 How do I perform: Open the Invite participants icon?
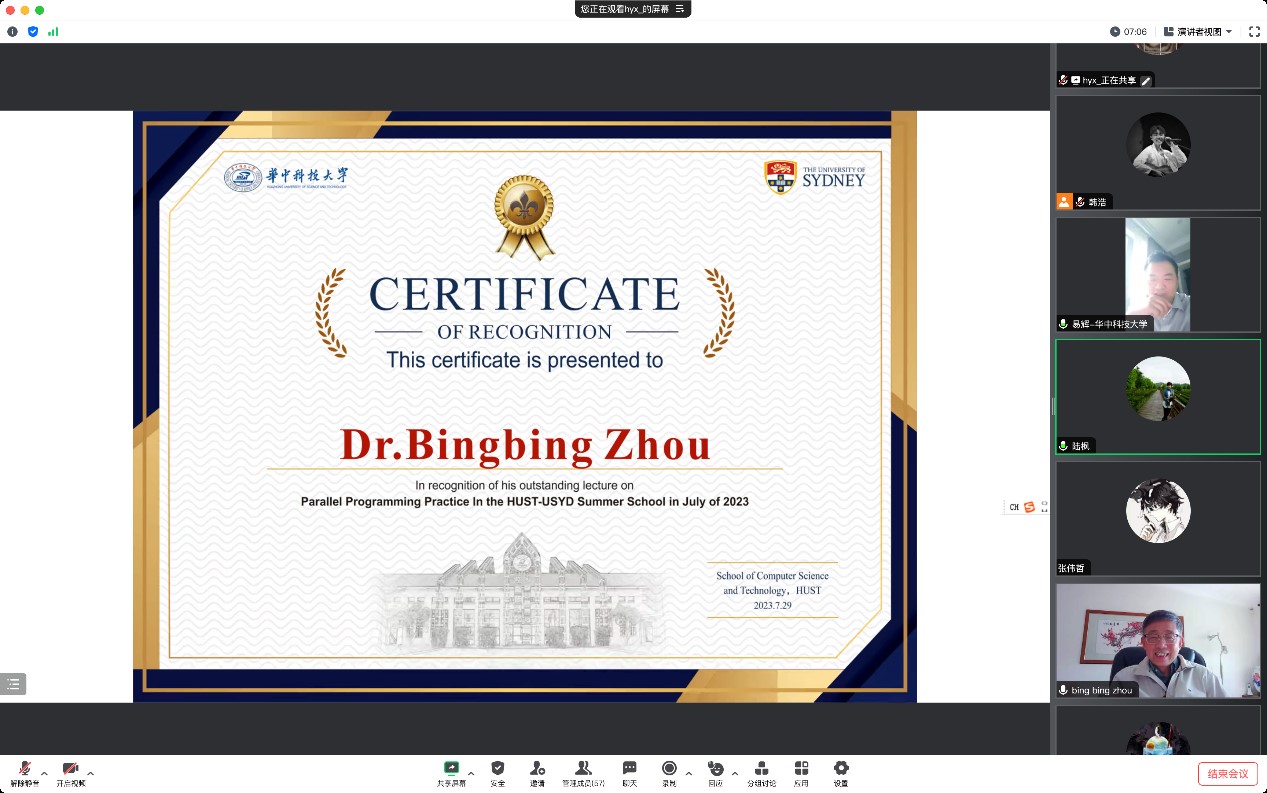click(x=537, y=769)
